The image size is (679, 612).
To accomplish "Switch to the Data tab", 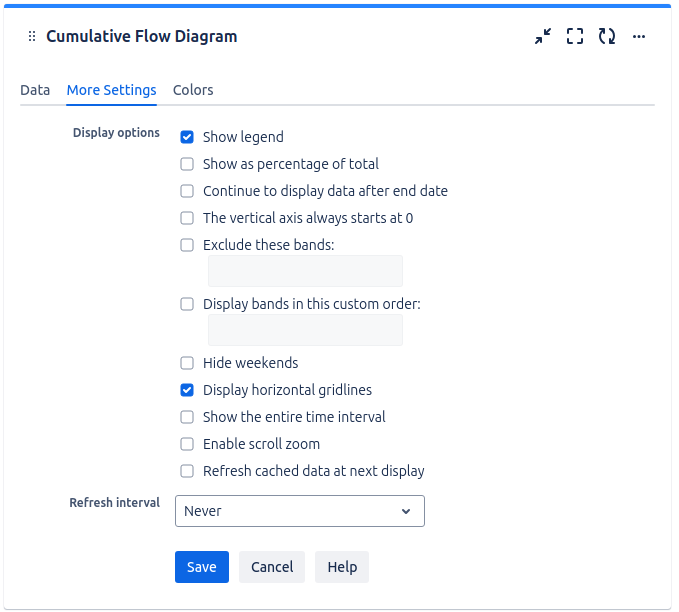I will pyautogui.click(x=35, y=90).
